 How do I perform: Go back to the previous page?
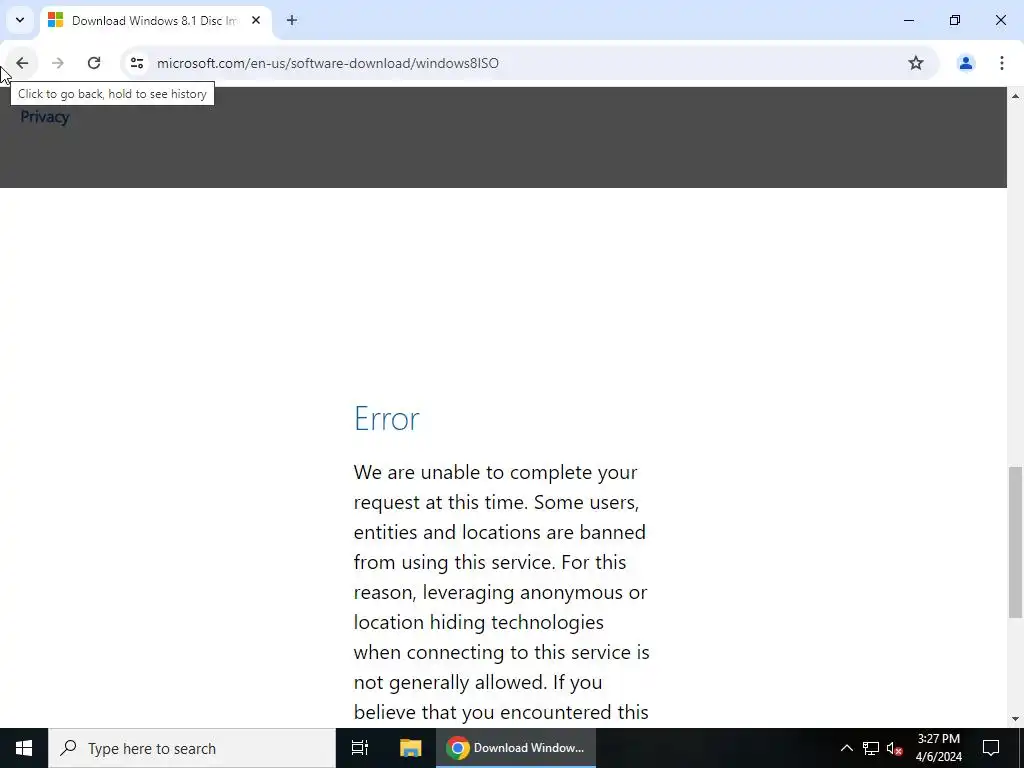[x=22, y=63]
